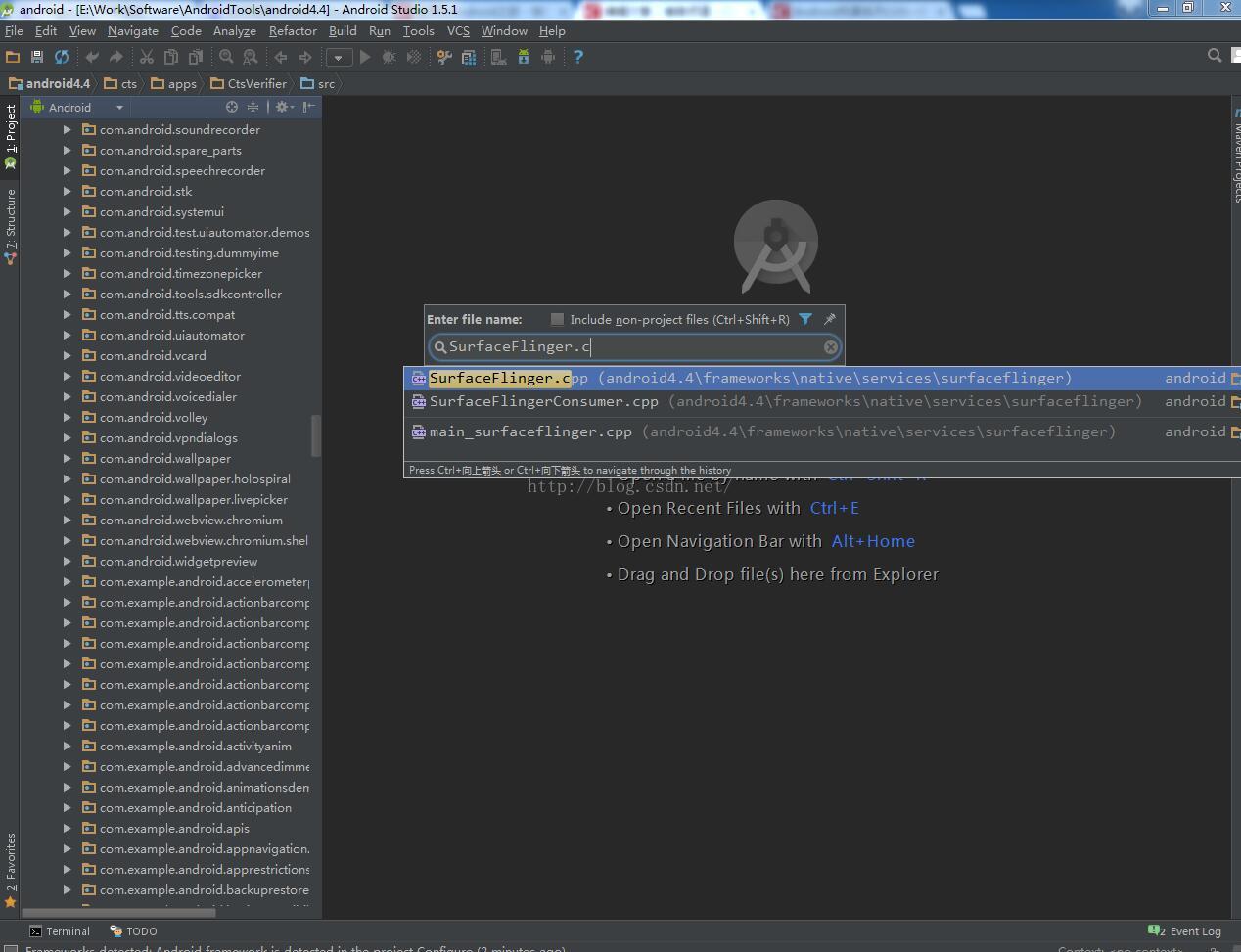Expand com.android.soundrecorder node
The image size is (1241, 952).
tap(67, 129)
